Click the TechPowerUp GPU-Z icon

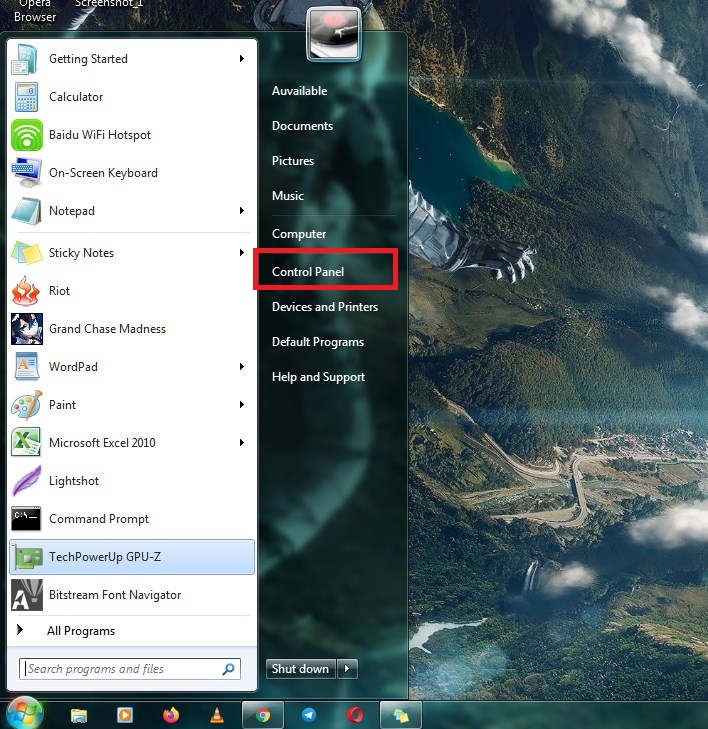tap(28, 557)
